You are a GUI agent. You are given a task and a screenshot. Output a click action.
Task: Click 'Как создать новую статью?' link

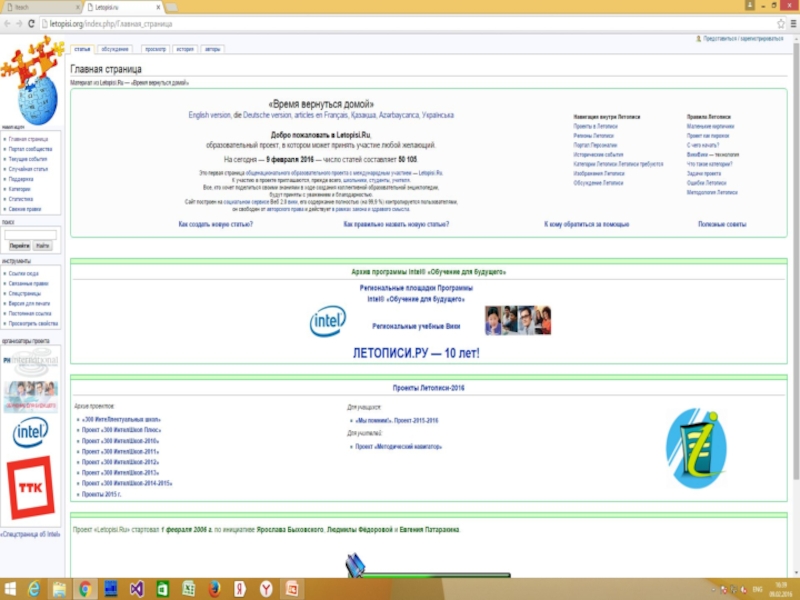(216, 224)
